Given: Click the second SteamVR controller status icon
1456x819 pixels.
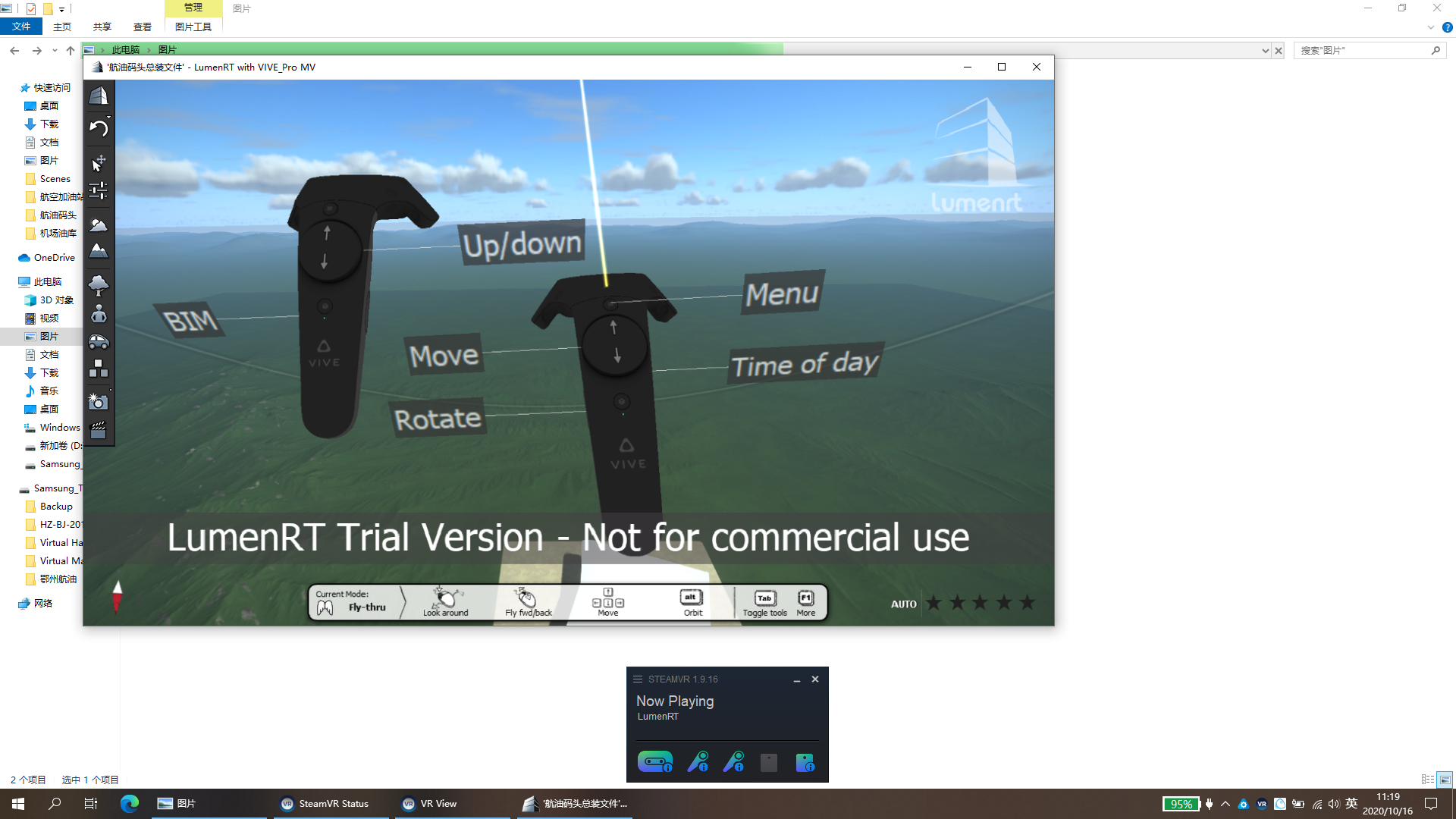Looking at the screenshot, I should click(733, 761).
